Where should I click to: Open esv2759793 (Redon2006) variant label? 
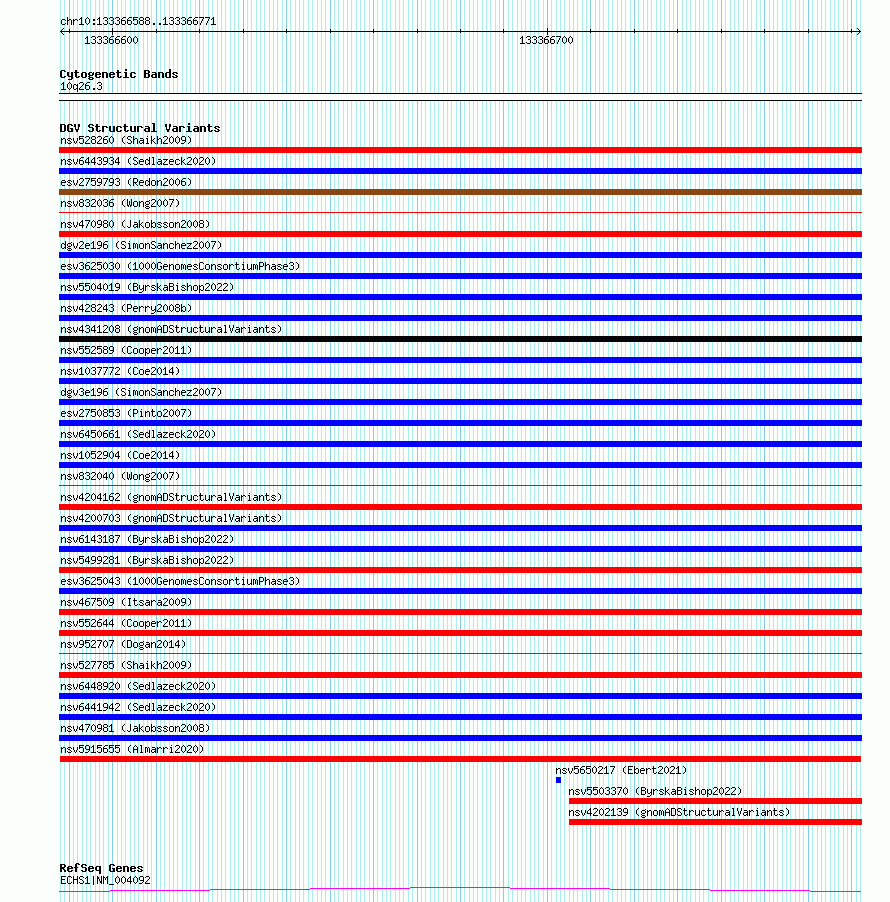[x=126, y=182]
